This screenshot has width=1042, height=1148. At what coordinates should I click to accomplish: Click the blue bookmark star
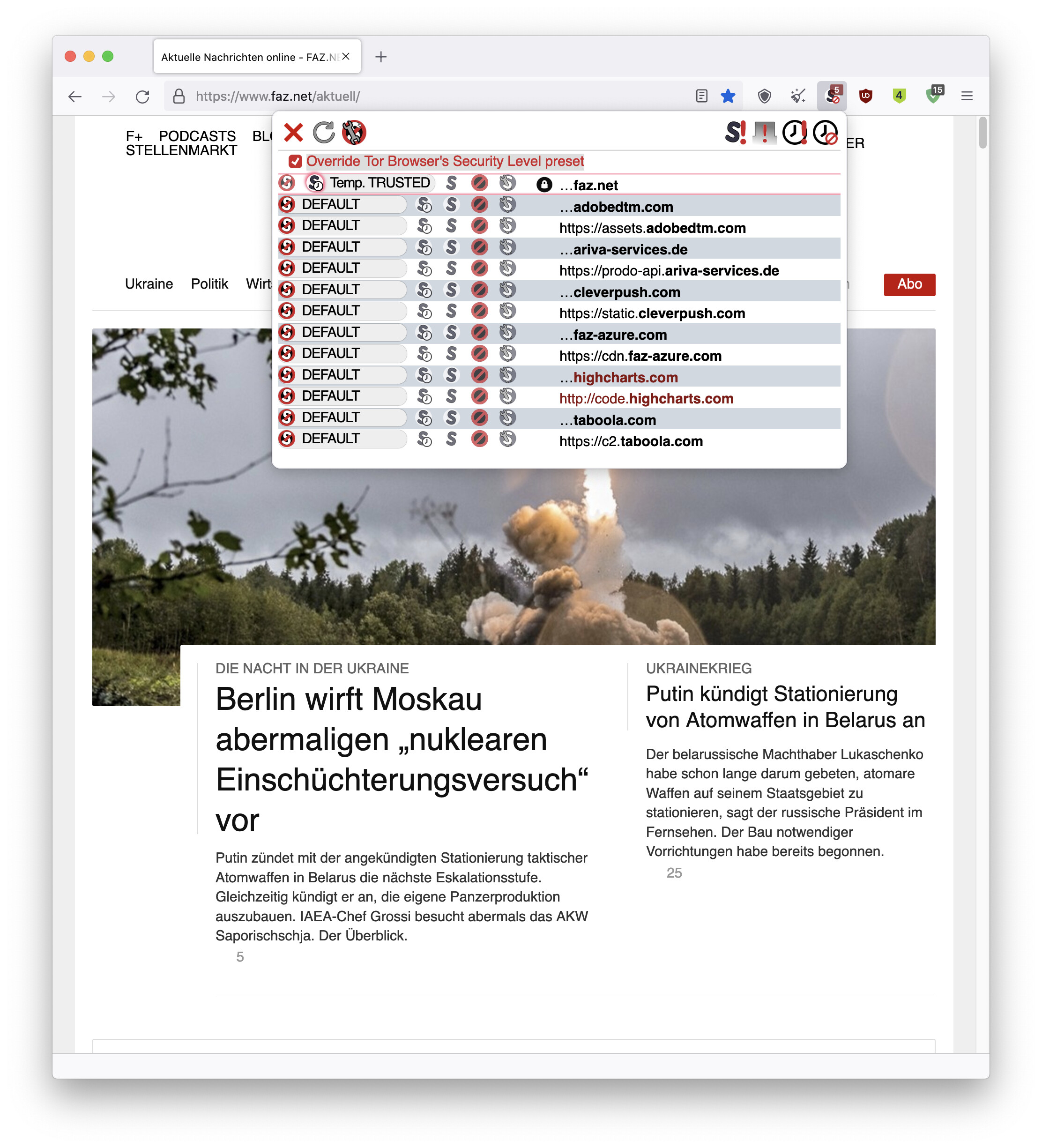(x=727, y=96)
